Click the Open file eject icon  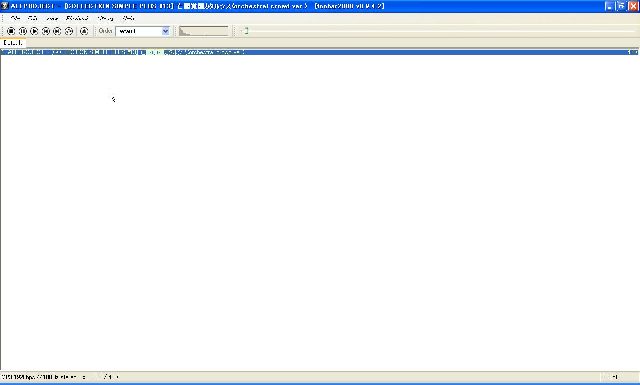pos(84,31)
